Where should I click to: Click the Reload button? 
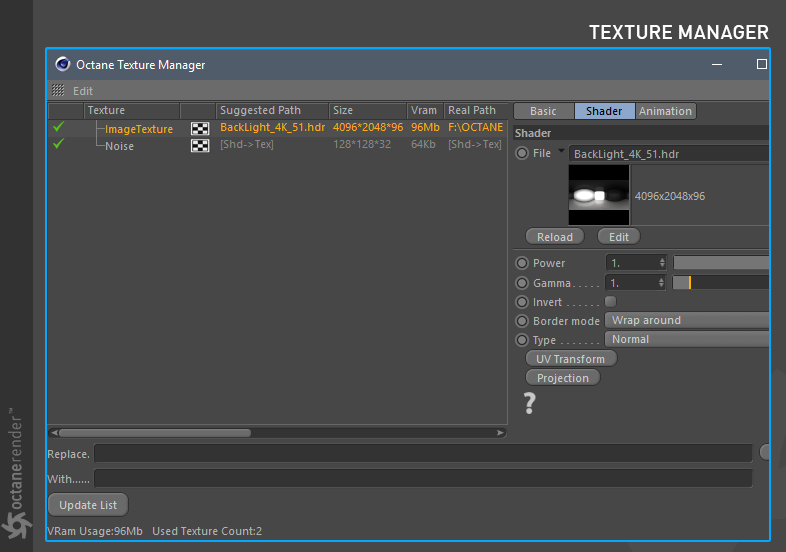pyautogui.click(x=555, y=237)
